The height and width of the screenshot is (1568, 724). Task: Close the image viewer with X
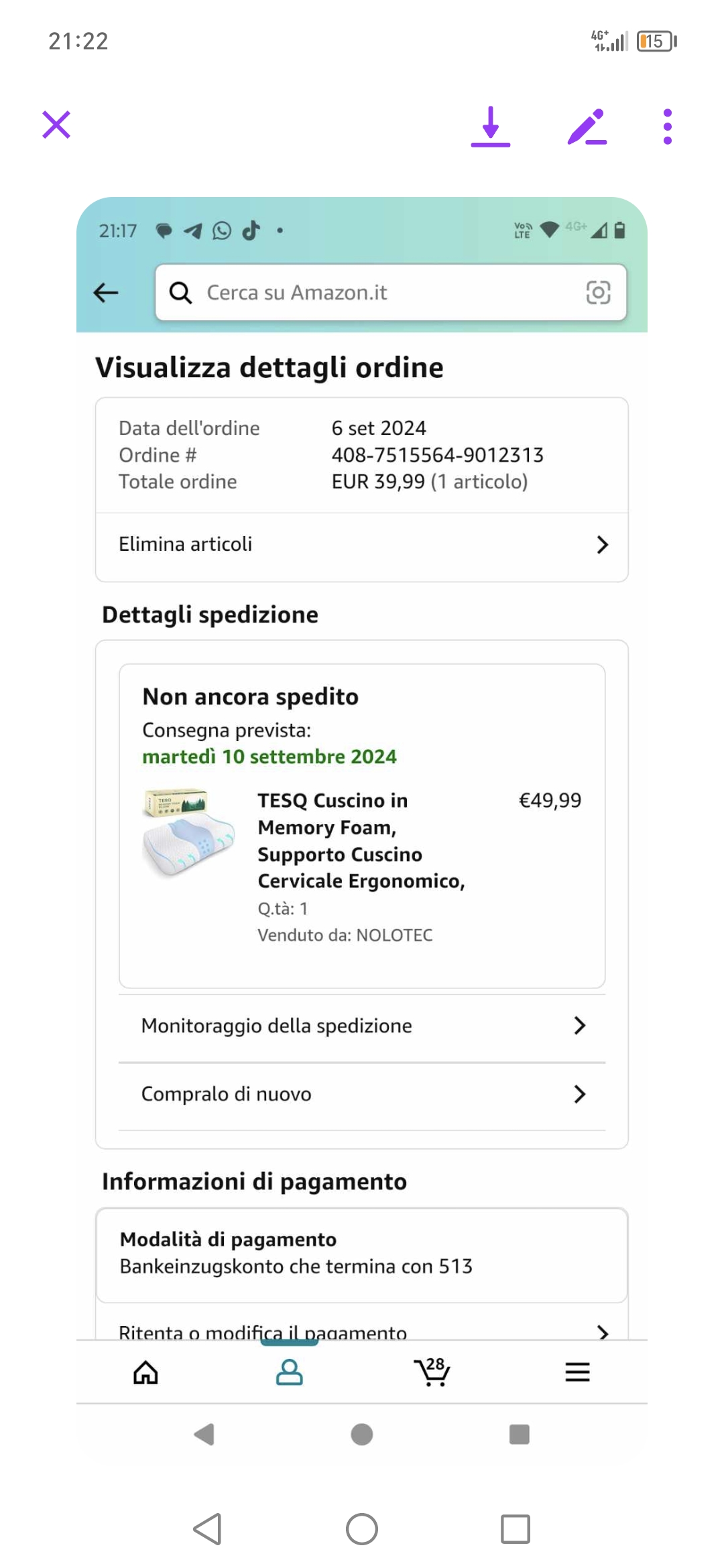56,125
